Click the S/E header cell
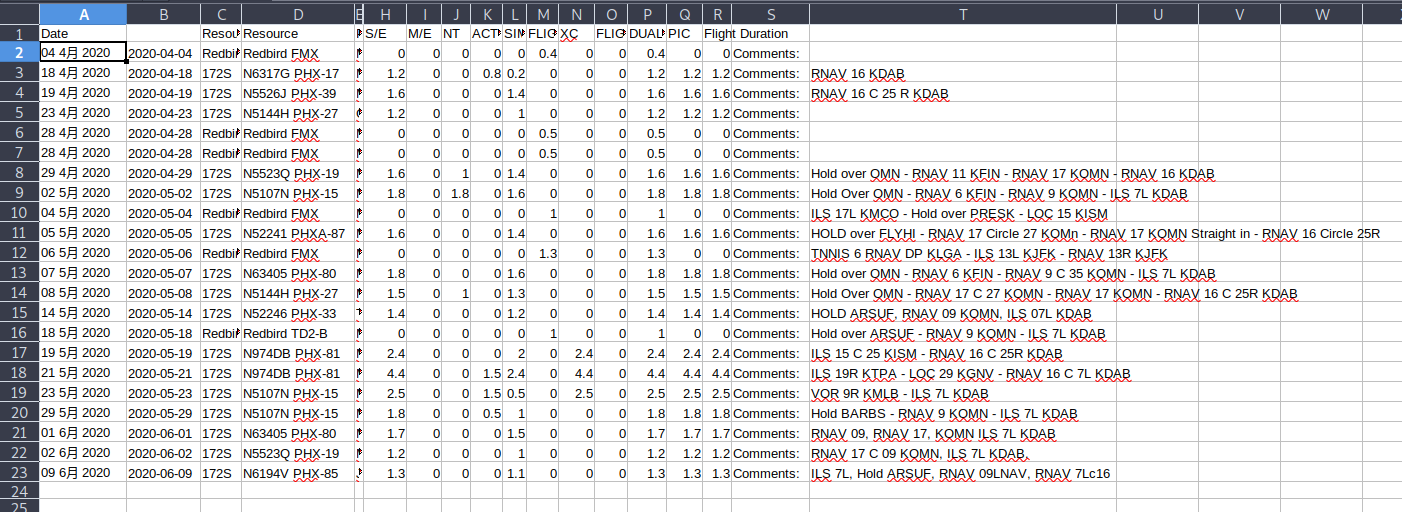The image size is (1402, 512). click(x=384, y=33)
